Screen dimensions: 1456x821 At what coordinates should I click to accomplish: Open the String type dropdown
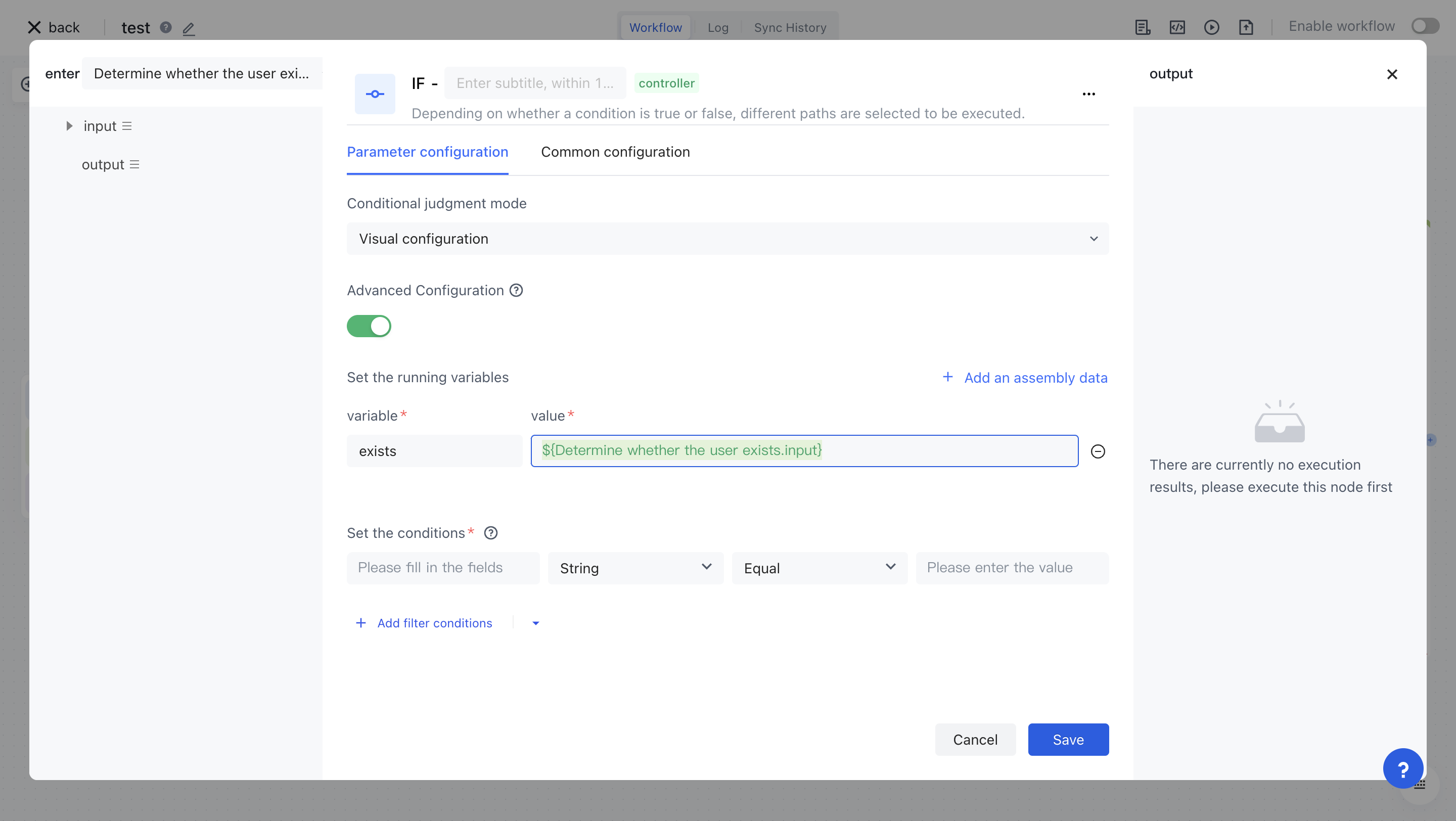coord(635,568)
